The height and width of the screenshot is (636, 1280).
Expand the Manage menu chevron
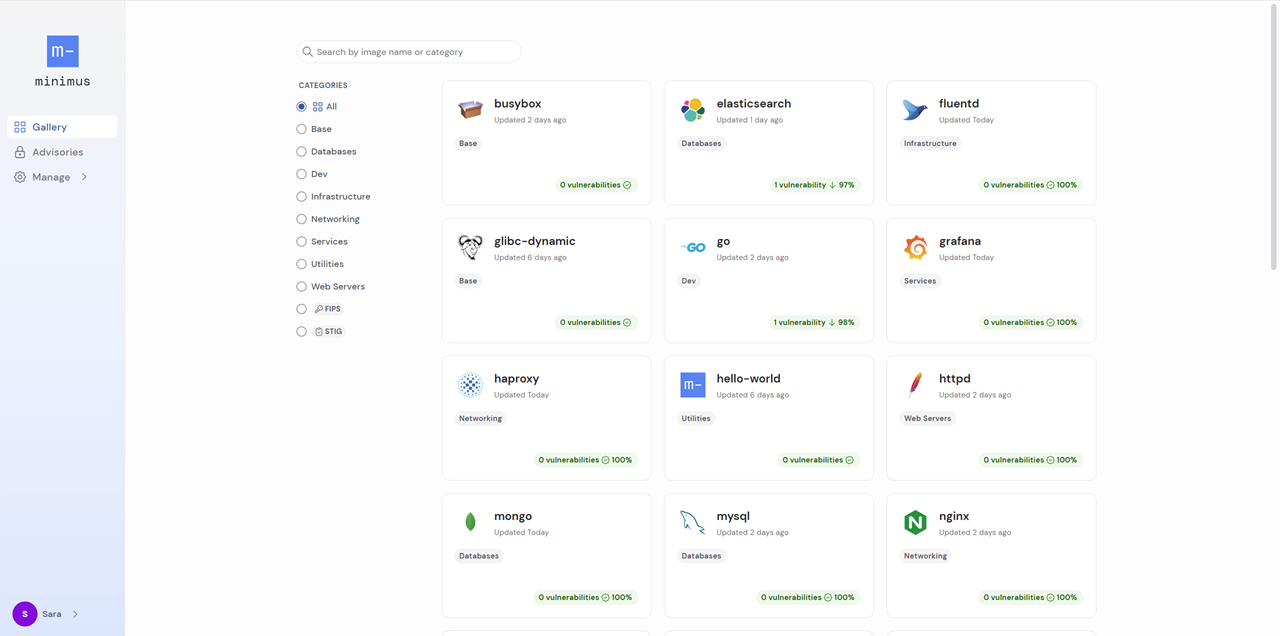tap(84, 177)
